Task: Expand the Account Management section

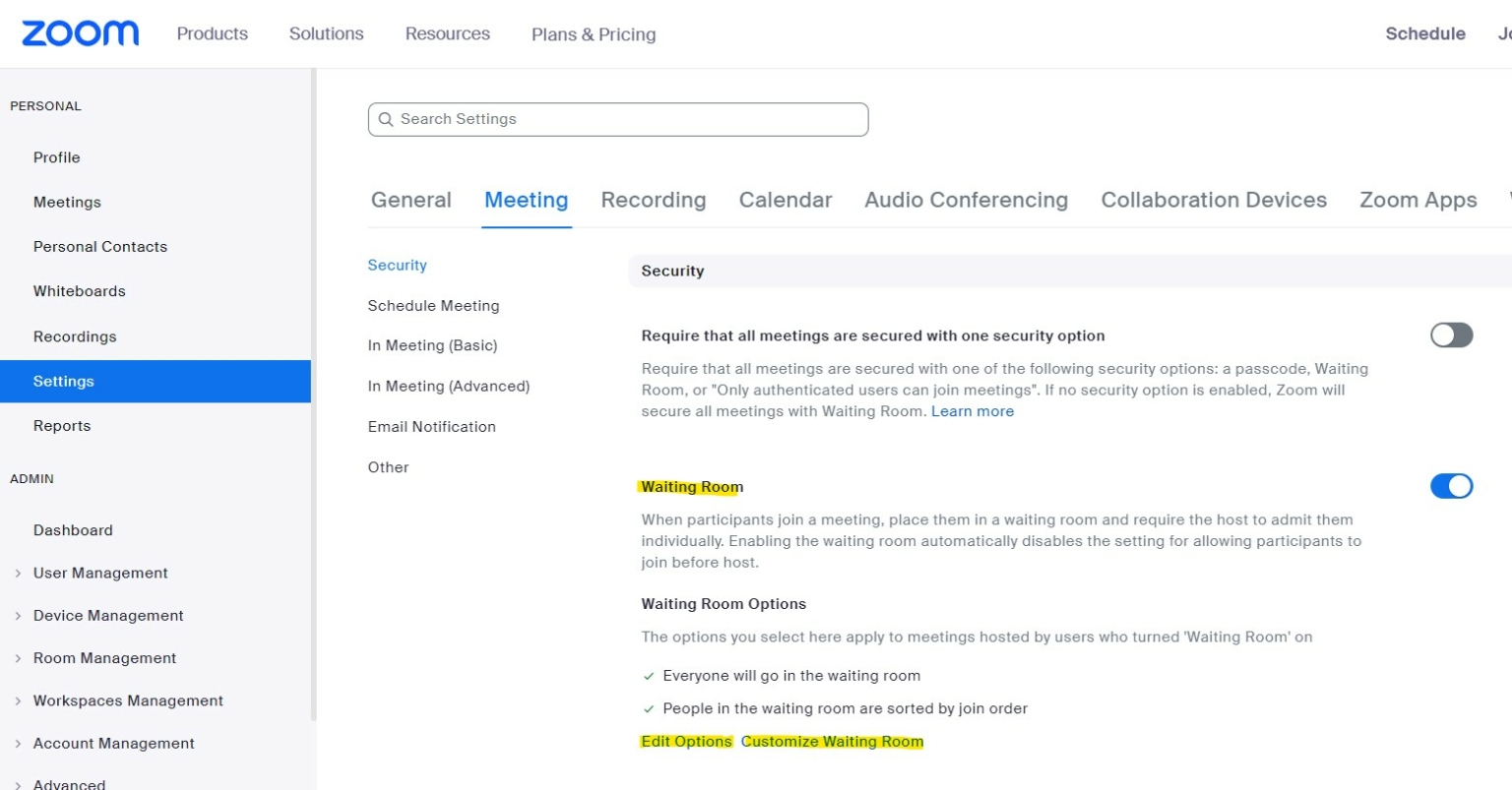Action: point(113,743)
